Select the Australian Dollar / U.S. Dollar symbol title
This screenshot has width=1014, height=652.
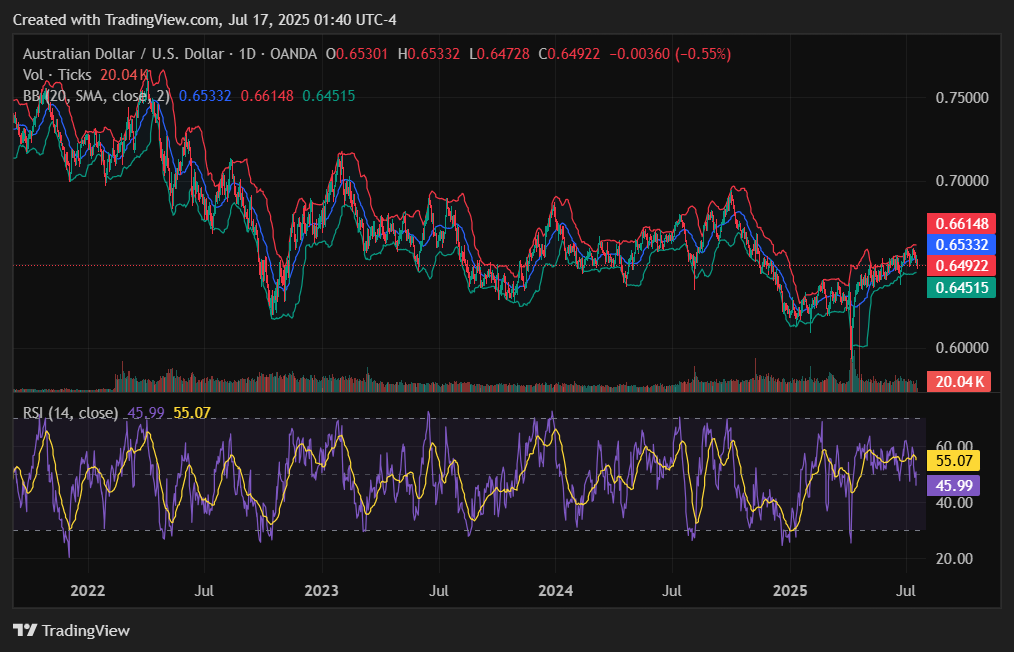[124, 54]
